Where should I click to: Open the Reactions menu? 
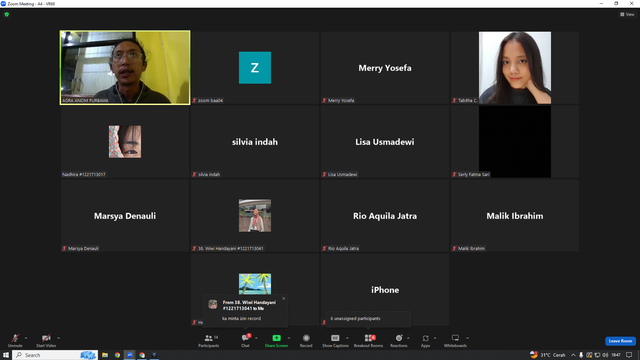(399, 340)
